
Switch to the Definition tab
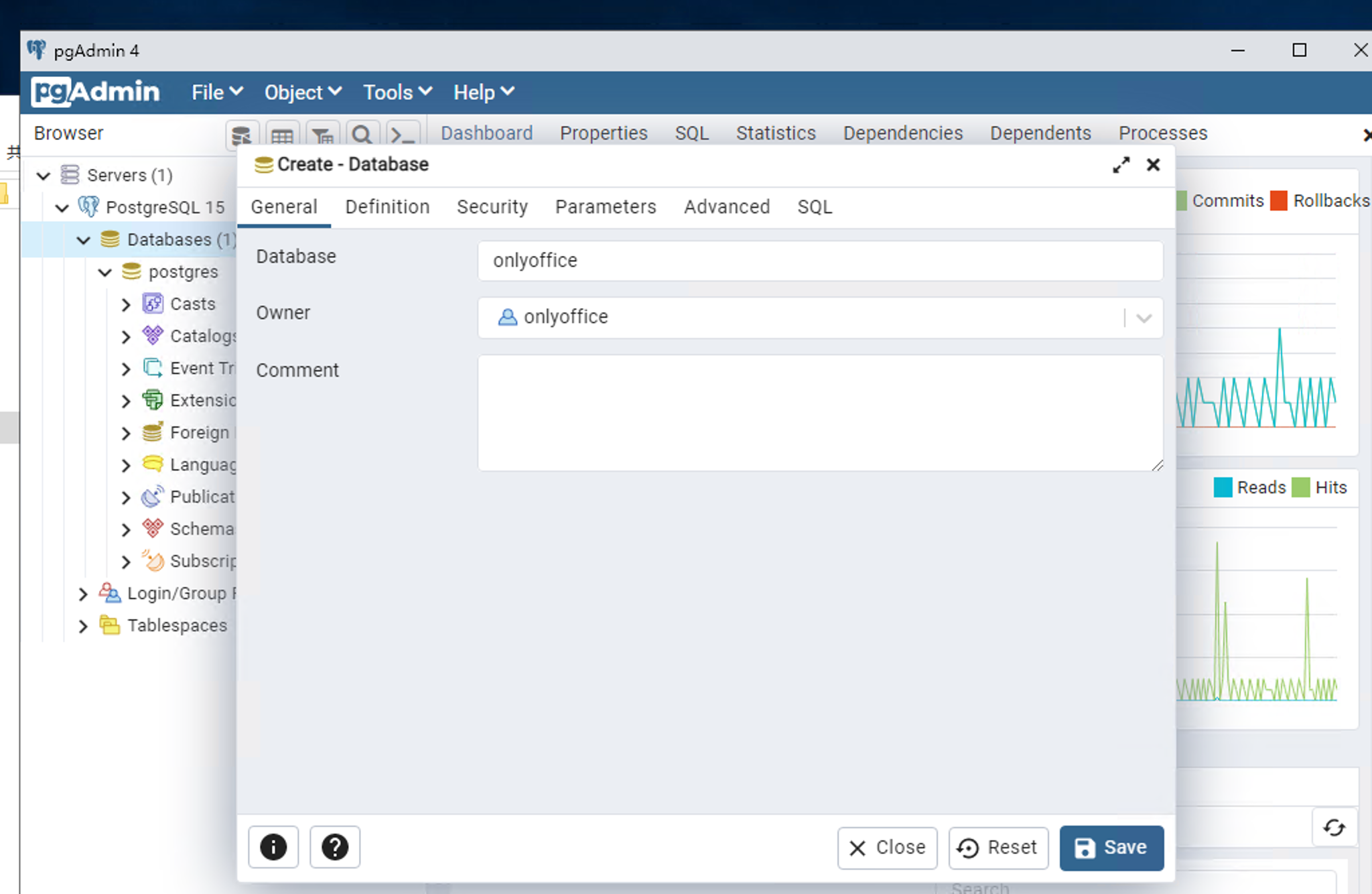[387, 207]
